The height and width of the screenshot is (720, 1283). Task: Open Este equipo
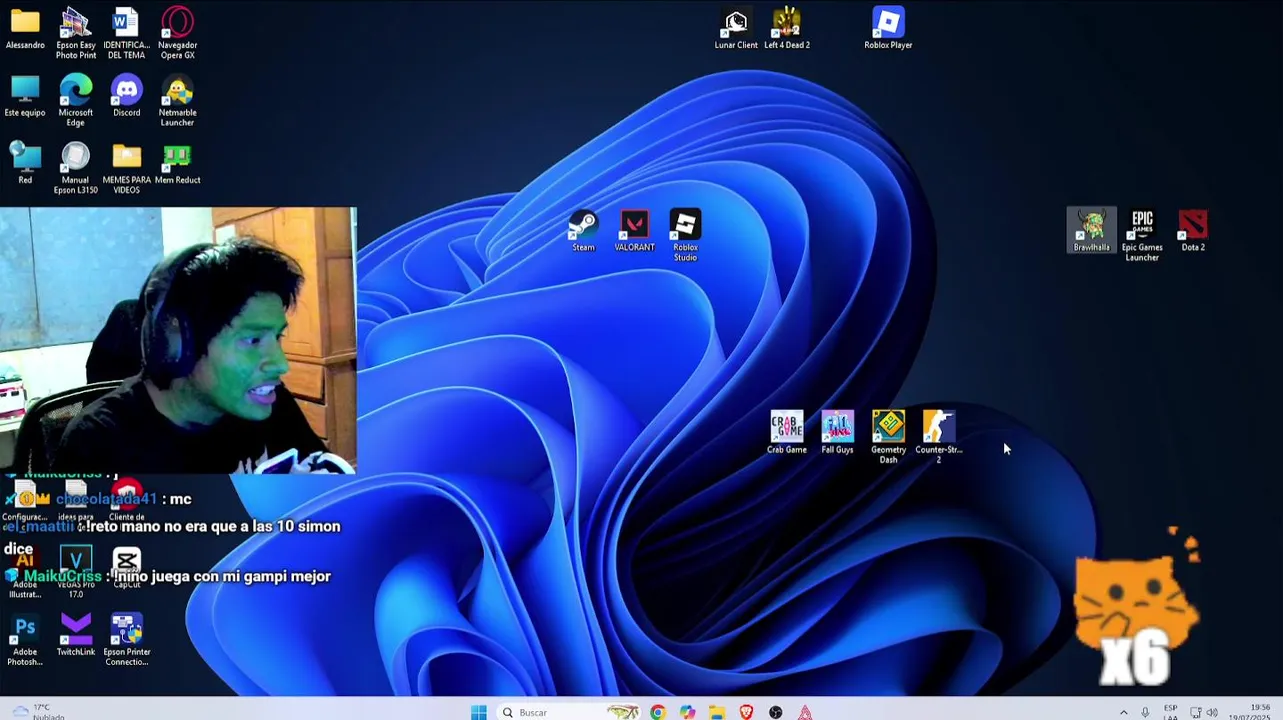[25, 96]
